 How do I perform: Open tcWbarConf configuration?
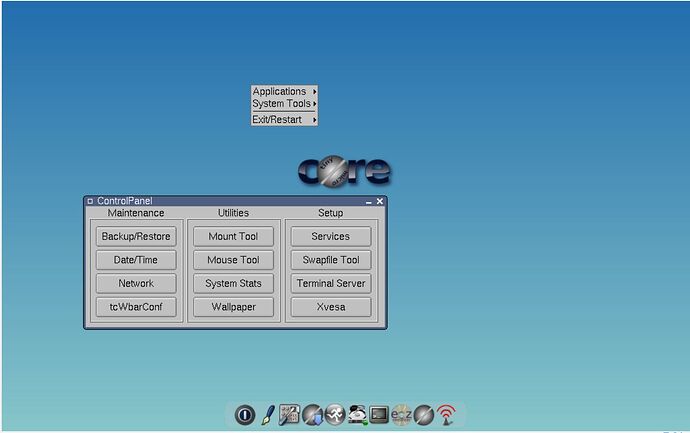(136, 307)
